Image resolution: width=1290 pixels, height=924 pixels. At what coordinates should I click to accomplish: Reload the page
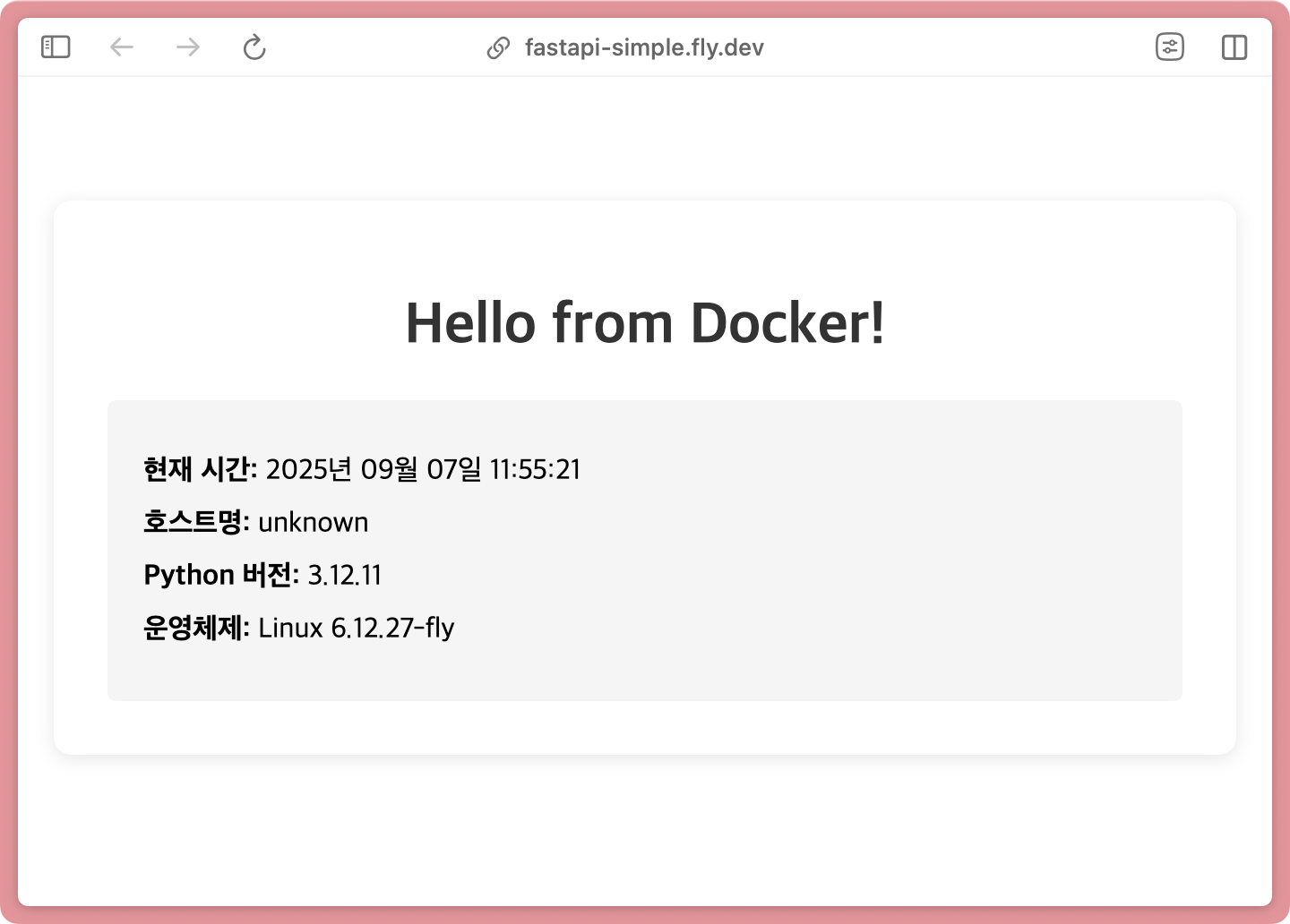pos(254,47)
